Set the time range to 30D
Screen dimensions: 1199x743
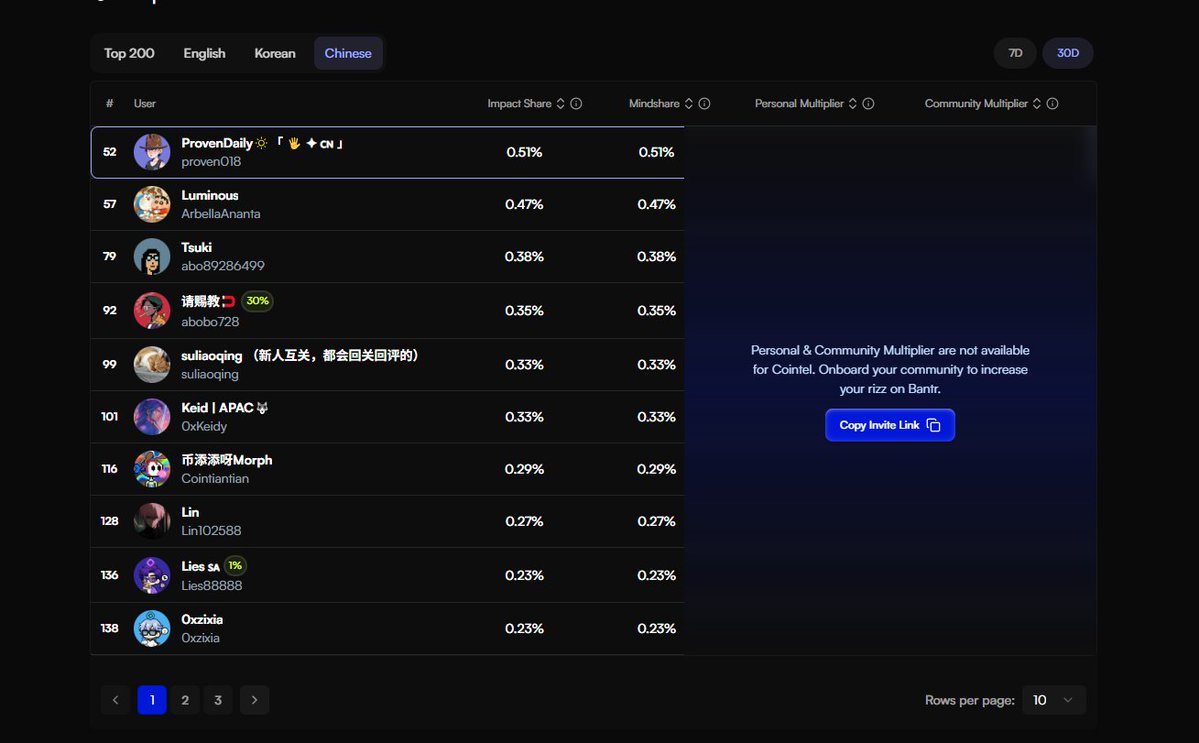(1067, 54)
